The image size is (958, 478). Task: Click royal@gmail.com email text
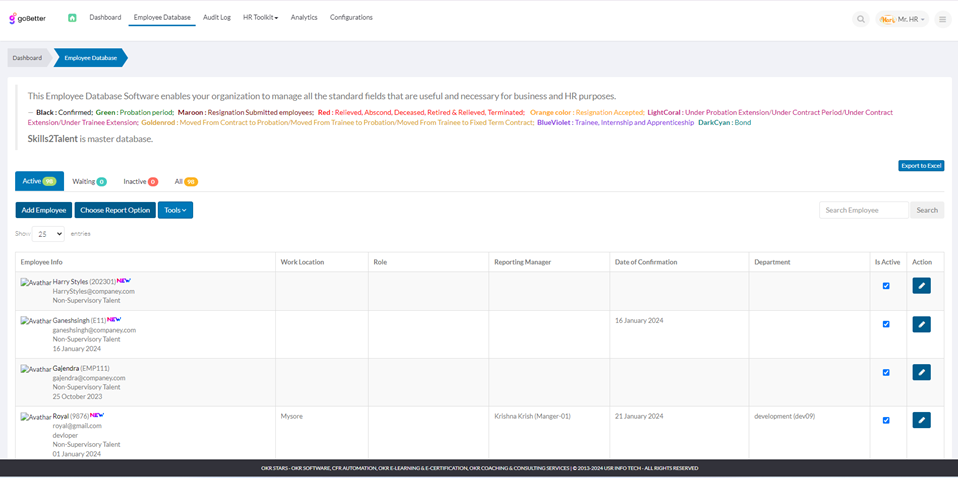pyautogui.click(x=77, y=426)
